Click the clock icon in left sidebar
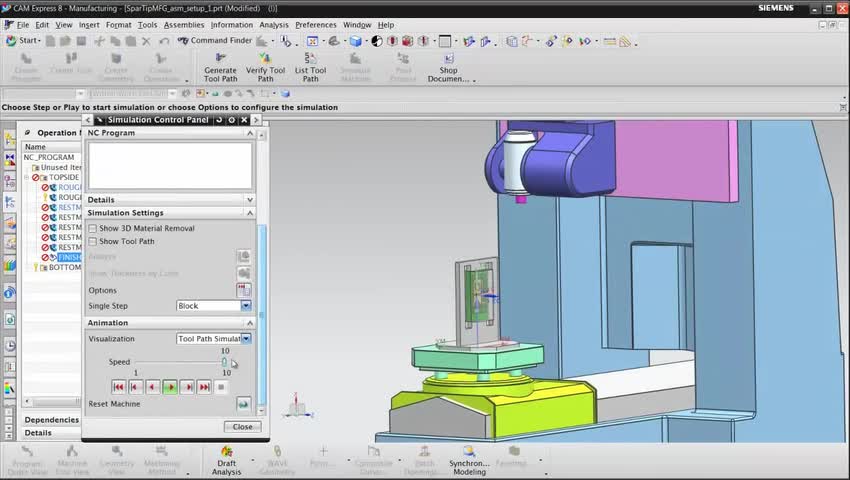 (x=10, y=345)
